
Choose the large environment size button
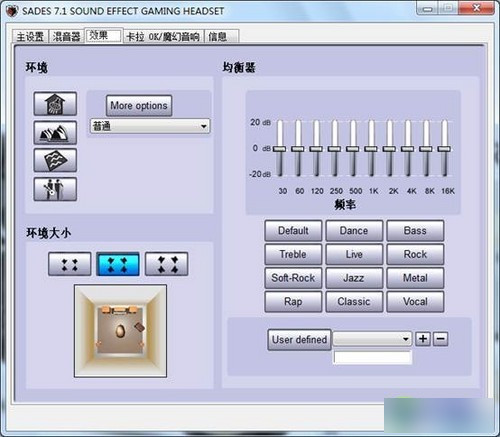(167, 264)
